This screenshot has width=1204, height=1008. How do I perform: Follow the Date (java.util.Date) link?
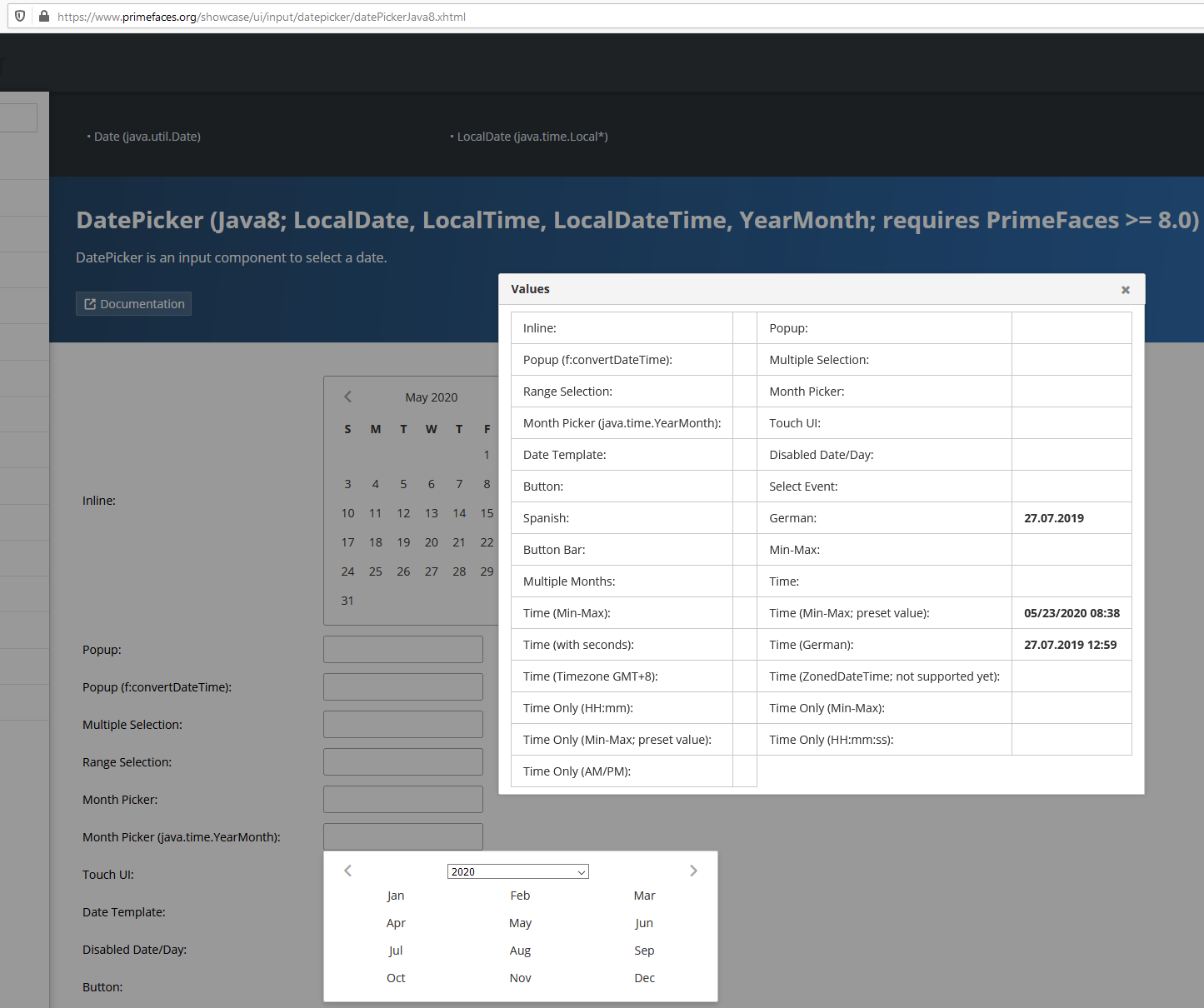147,136
